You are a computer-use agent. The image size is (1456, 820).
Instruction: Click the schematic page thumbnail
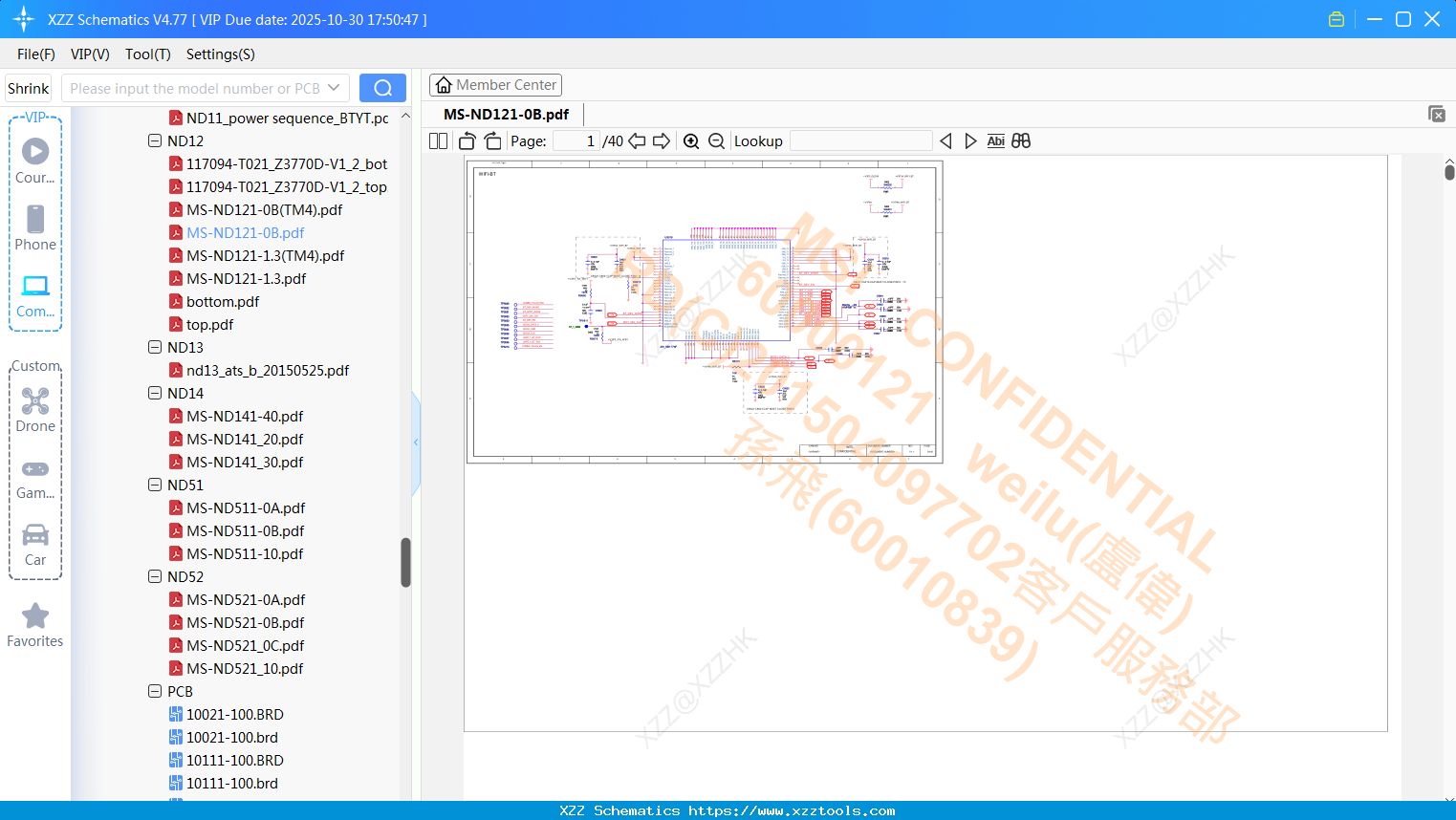tap(705, 312)
